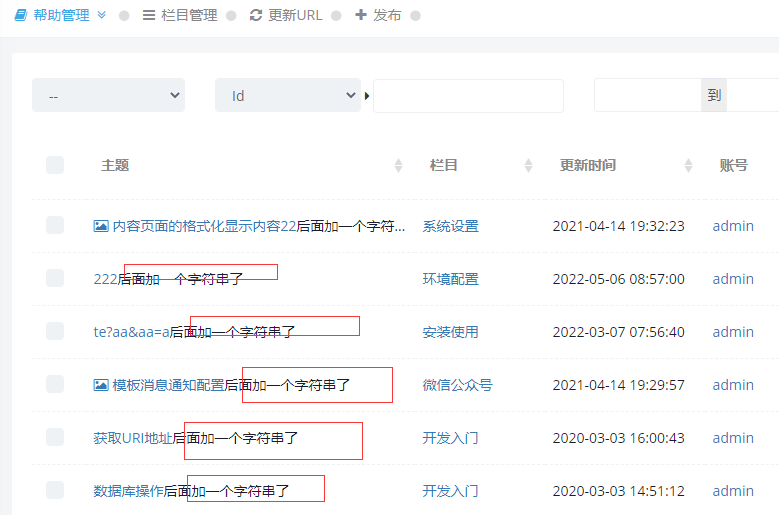Screen dimensions: 779x515
Task: Check the 模板消息通知配置 row checkbox
Action: click(55, 384)
